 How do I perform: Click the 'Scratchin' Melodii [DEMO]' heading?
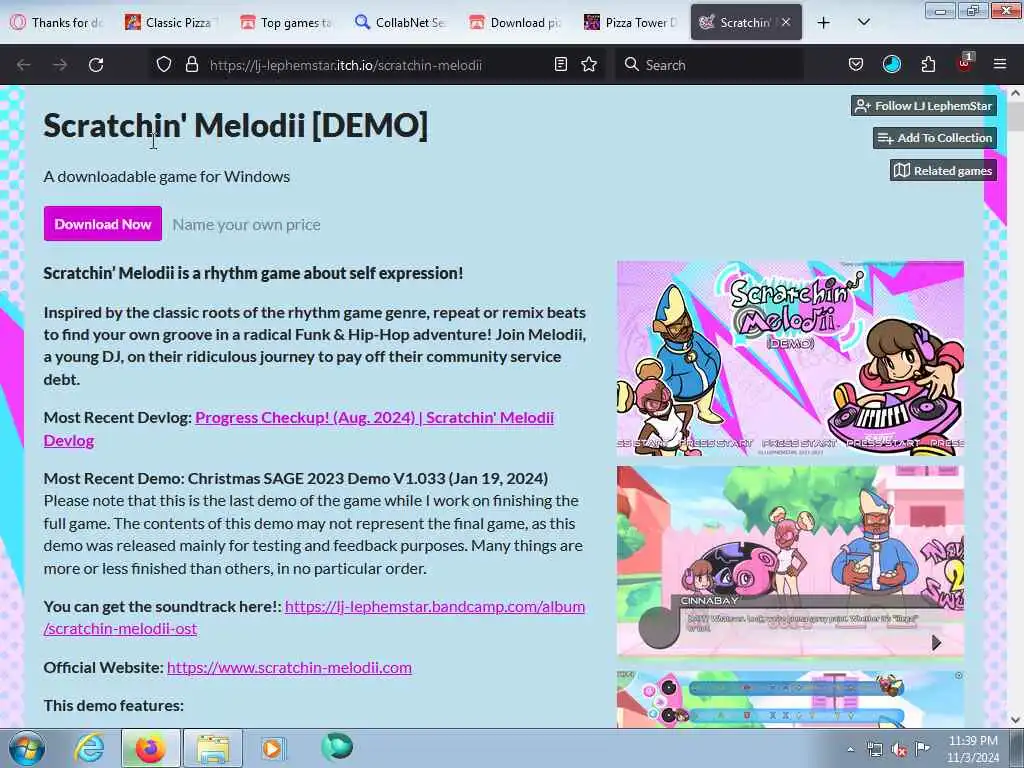[236, 125]
